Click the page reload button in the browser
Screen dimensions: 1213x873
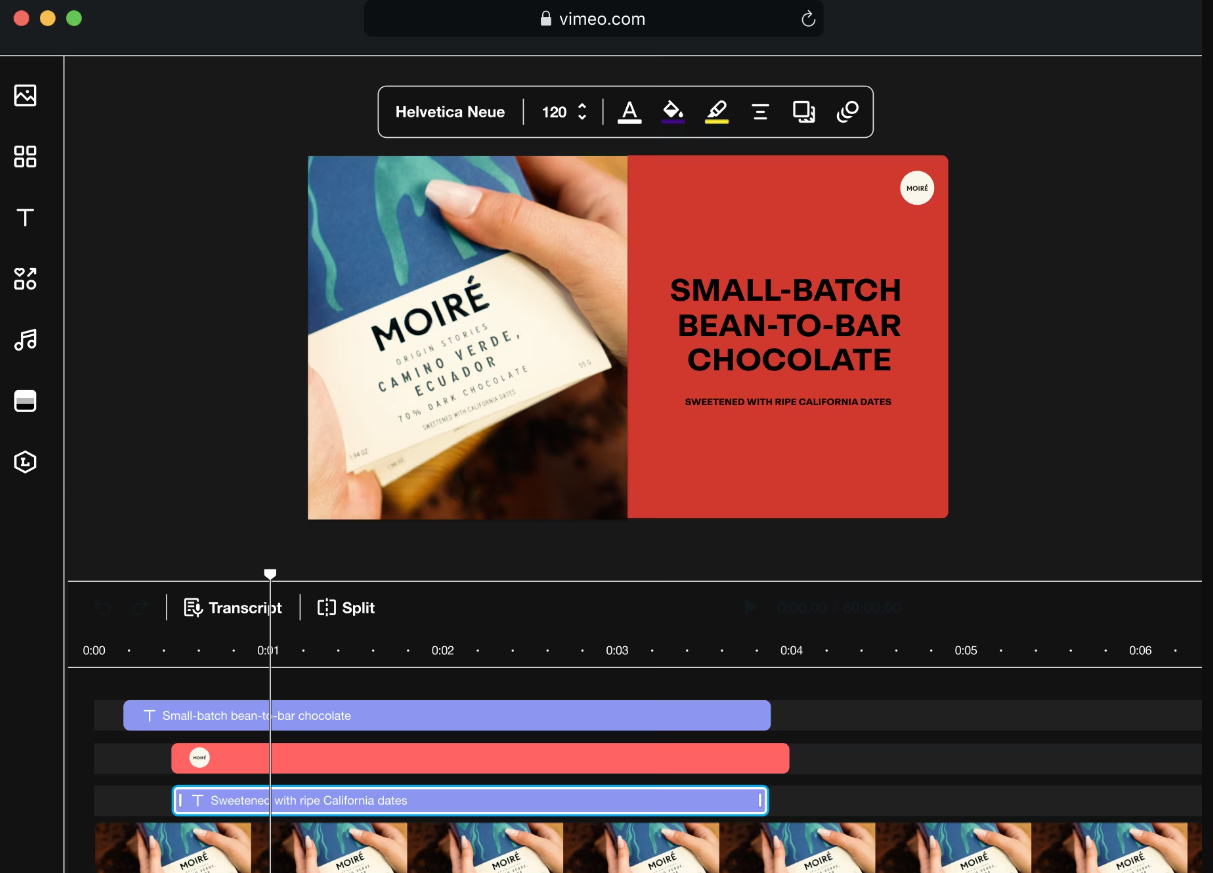click(808, 18)
